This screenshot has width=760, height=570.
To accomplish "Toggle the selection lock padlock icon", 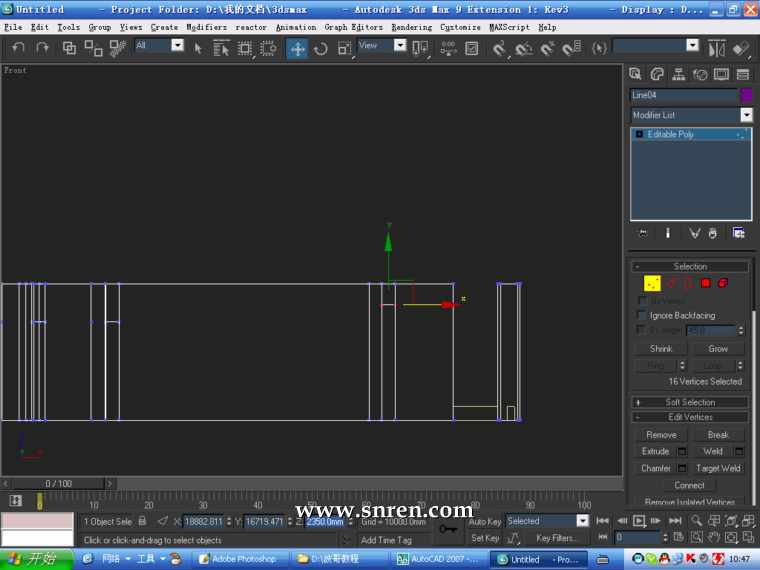I will click(x=142, y=521).
